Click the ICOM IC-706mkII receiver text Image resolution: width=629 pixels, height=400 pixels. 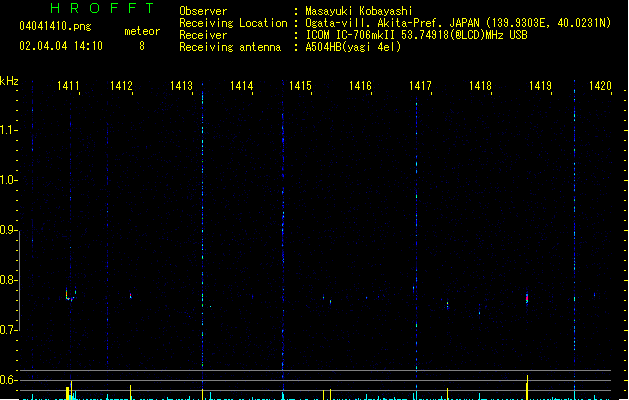[x=416, y=35]
